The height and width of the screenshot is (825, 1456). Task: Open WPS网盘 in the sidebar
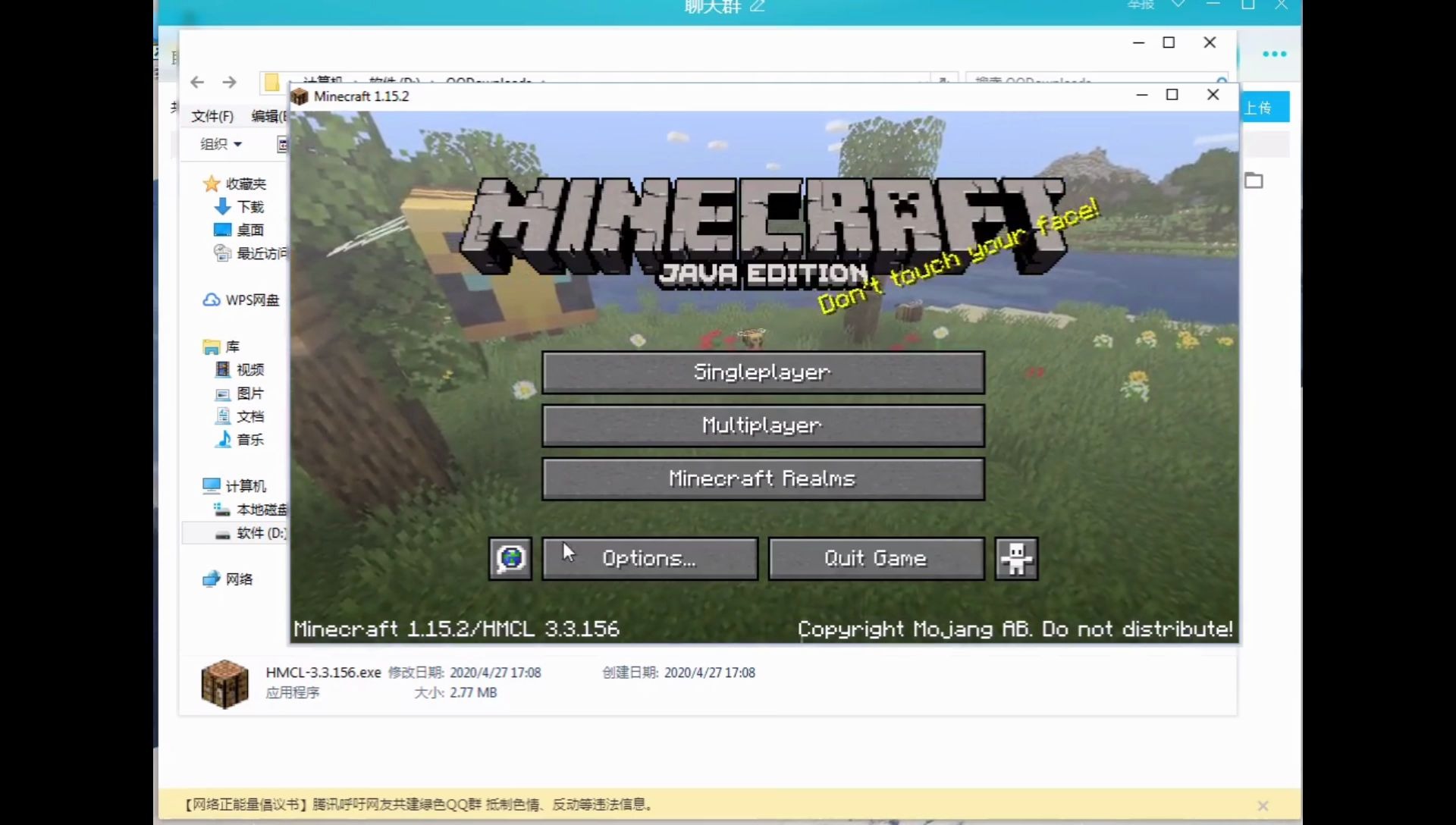[253, 300]
